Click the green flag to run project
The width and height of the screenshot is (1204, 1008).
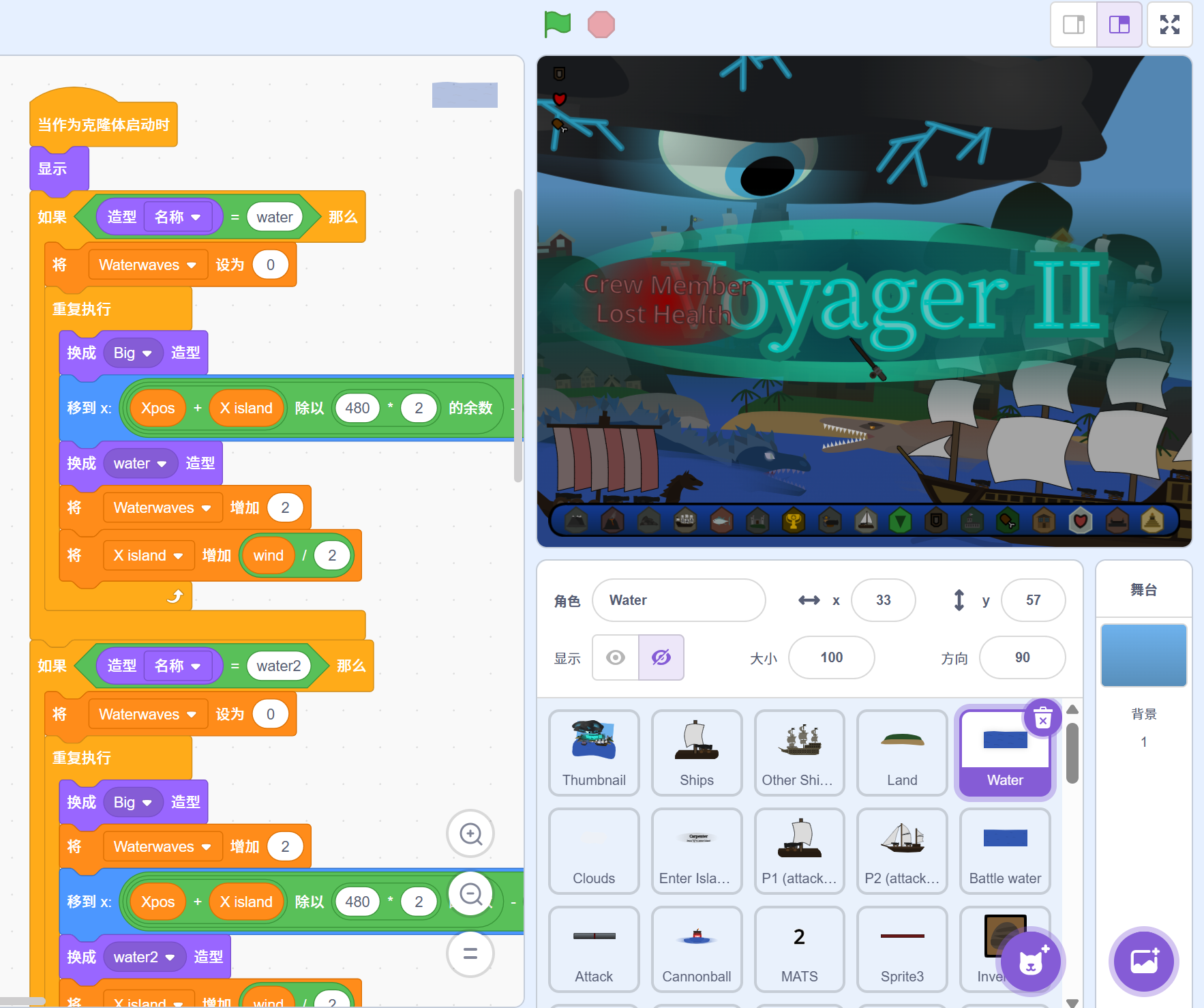pyautogui.click(x=557, y=25)
